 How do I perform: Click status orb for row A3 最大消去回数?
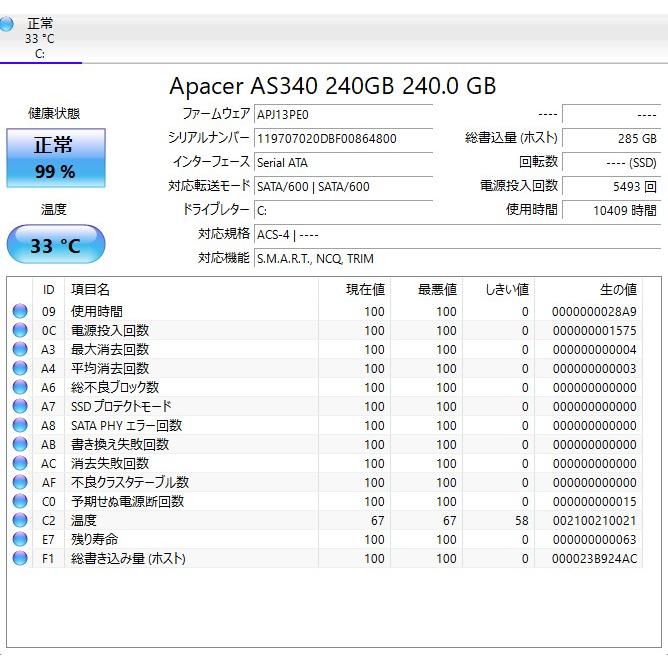20,349
